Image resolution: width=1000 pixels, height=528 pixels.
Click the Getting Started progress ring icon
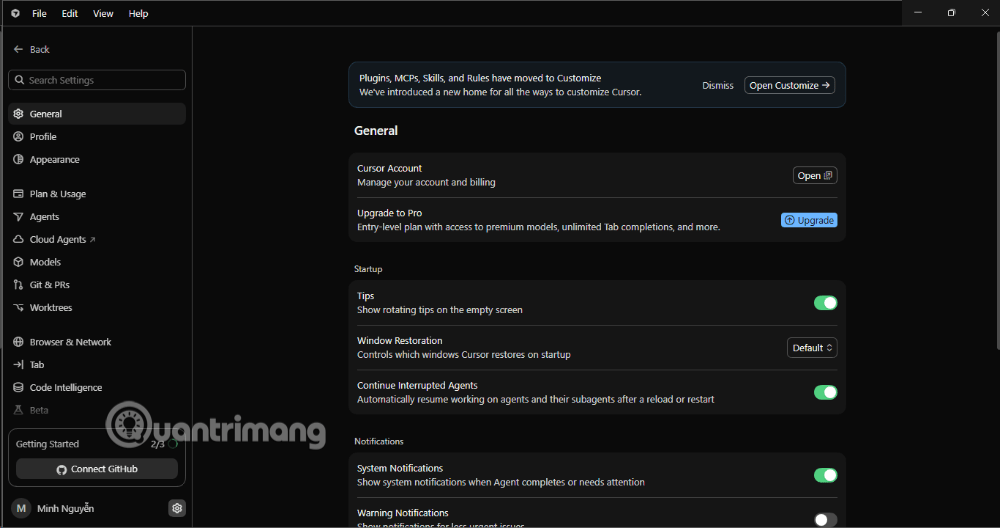tap(173, 444)
